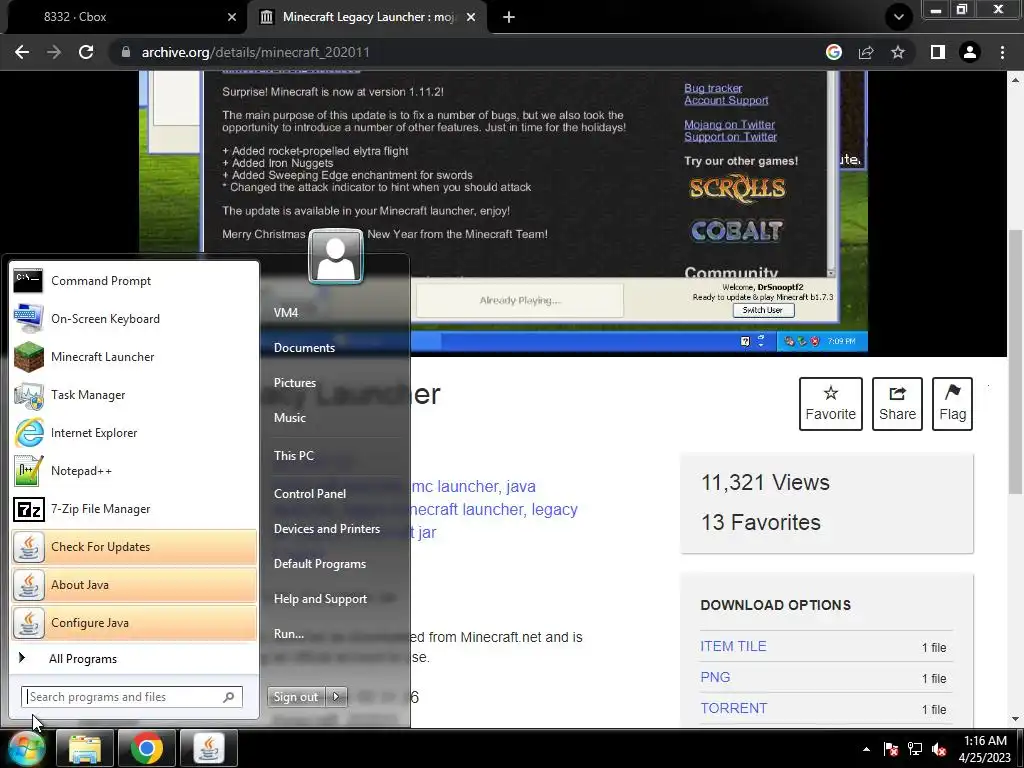1024x768 pixels.
Task: Click the Windows Start orb
Action: point(26,748)
